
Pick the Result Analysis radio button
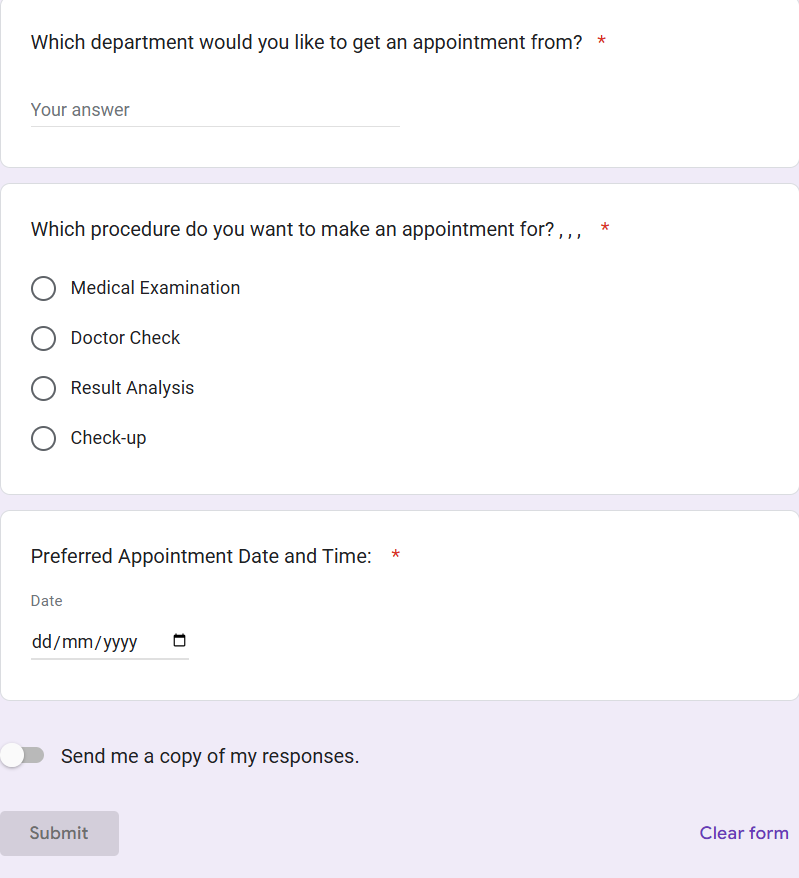coord(43,389)
